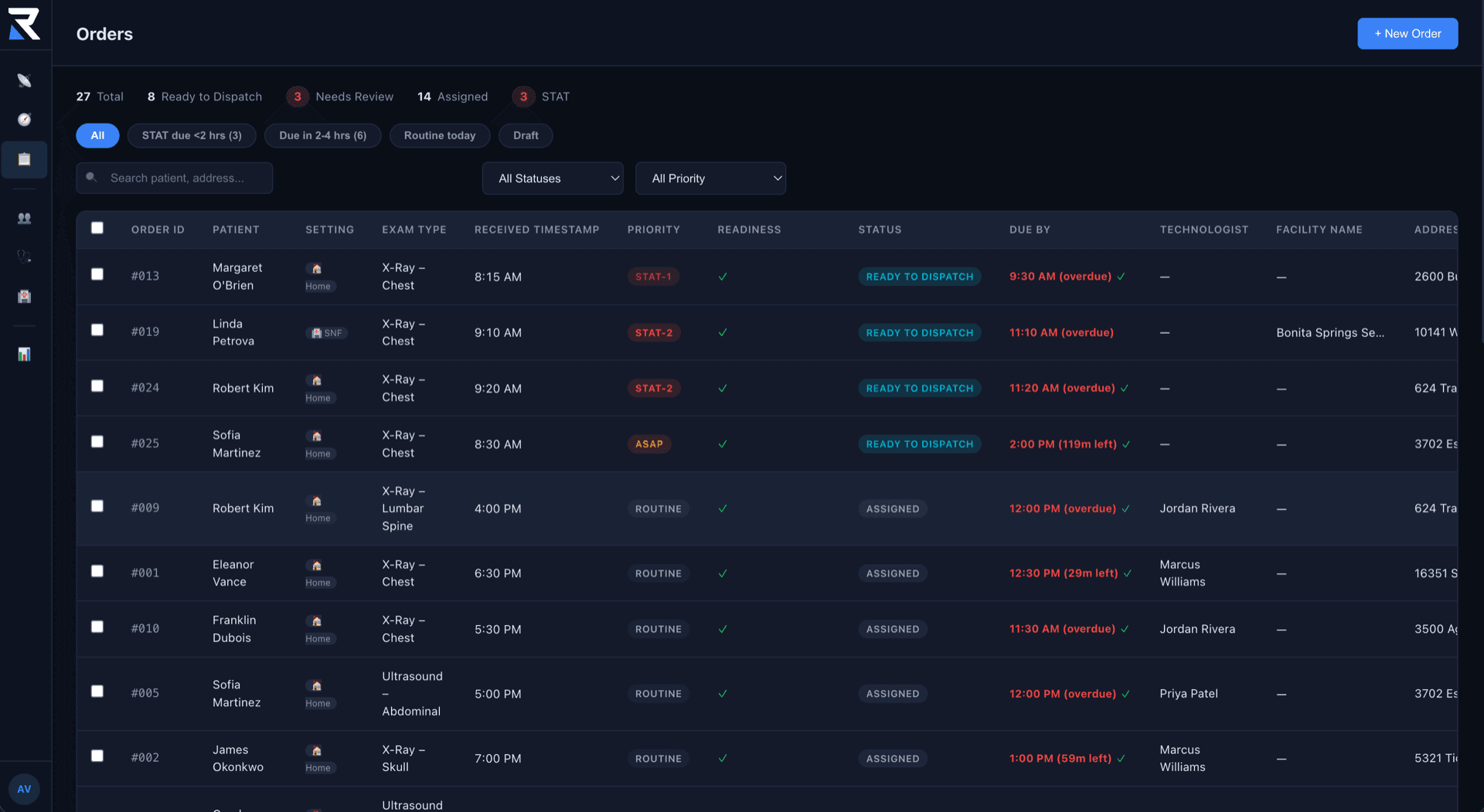Open the Draft filter tab
Image resolution: width=1484 pixels, height=812 pixels.
point(526,135)
